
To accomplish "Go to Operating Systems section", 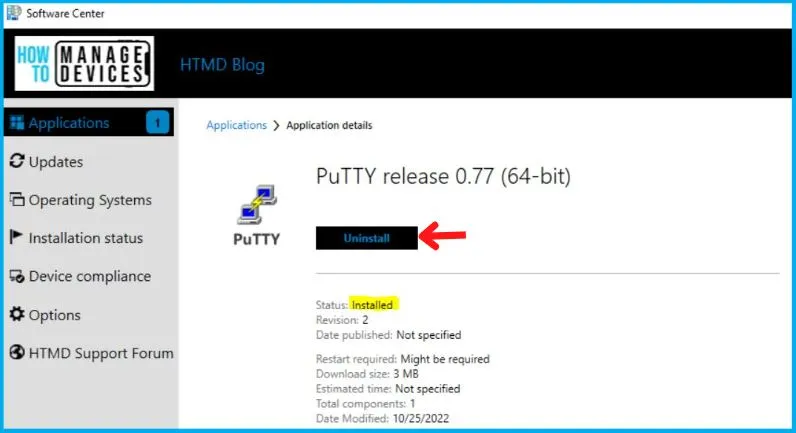I will pyautogui.click(x=90, y=200).
